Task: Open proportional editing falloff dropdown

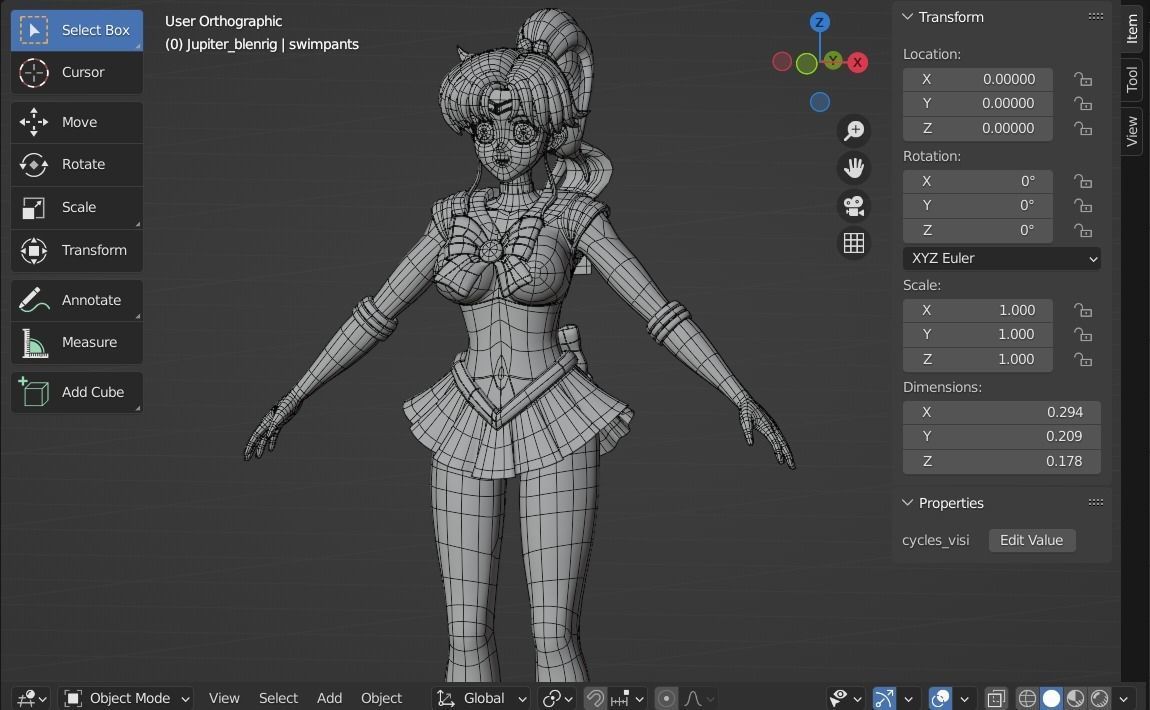Action: pyautogui.click(x=699, y=698)
